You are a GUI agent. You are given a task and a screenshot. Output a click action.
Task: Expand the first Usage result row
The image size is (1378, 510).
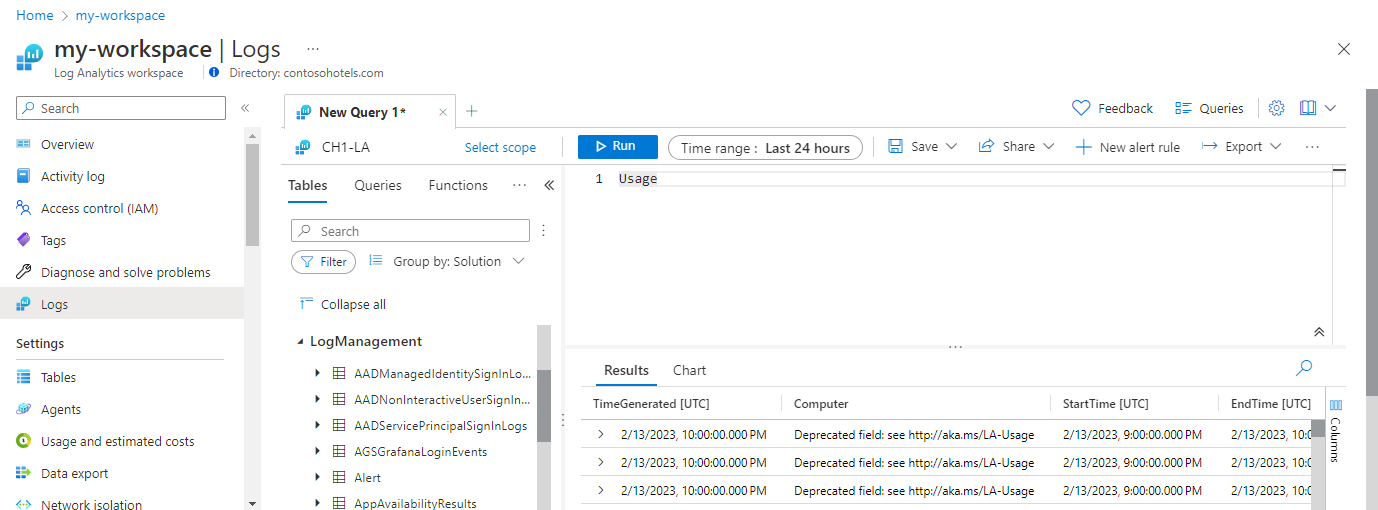[601, 434]
